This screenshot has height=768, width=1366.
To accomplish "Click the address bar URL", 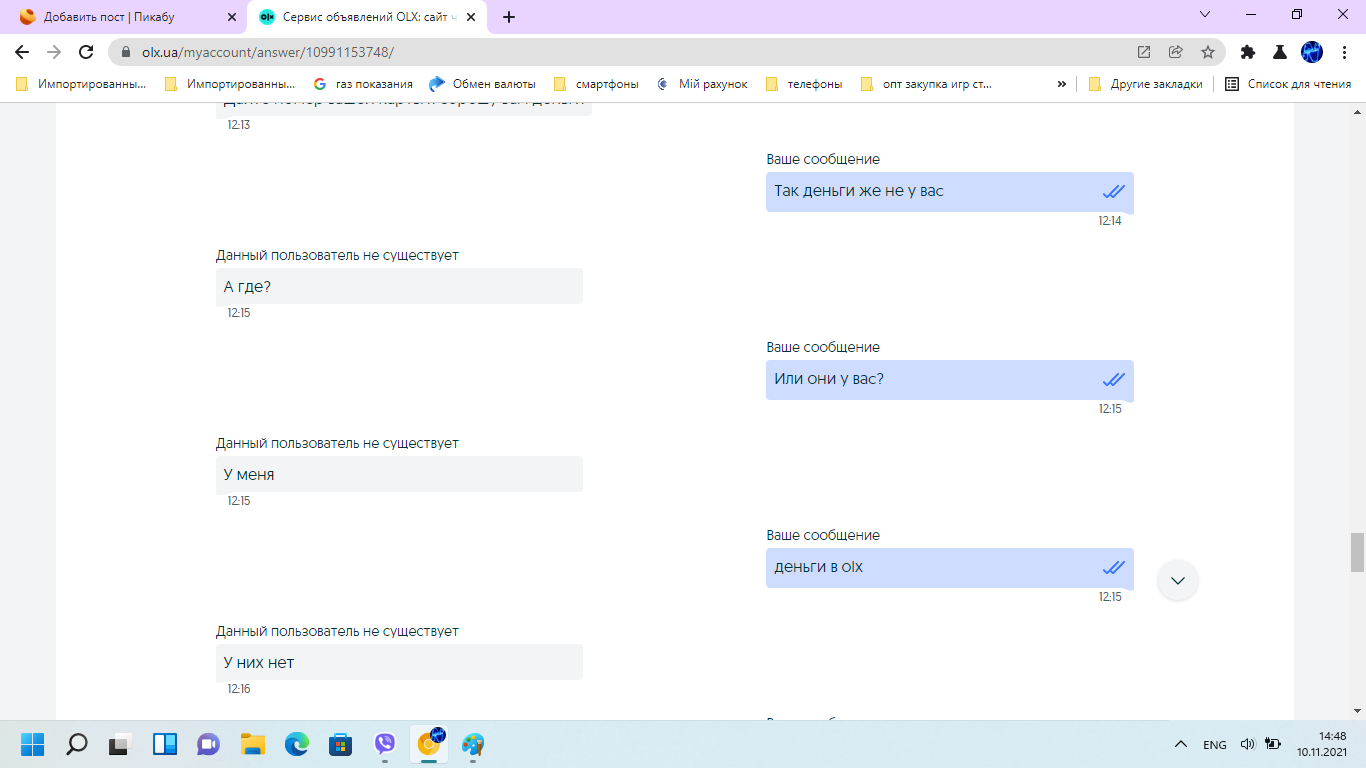I will 268,52.
